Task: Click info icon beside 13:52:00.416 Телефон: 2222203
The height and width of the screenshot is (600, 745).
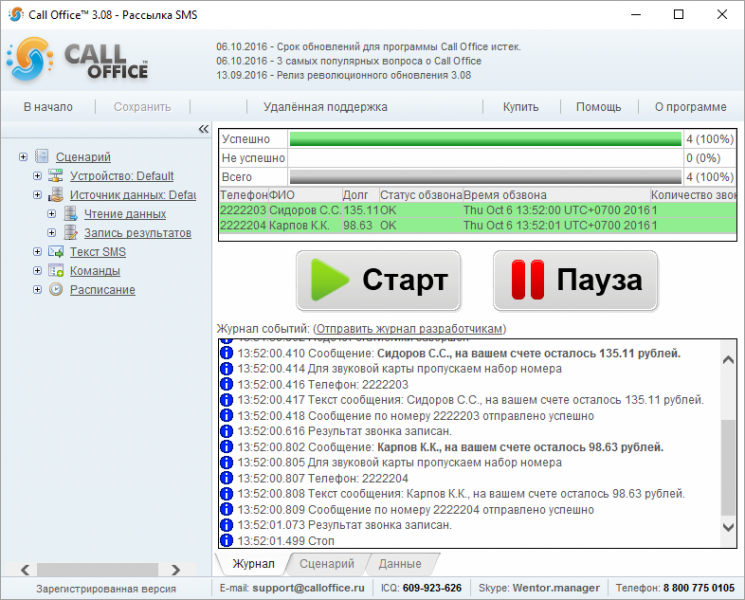Action: (x=227, y=384)
